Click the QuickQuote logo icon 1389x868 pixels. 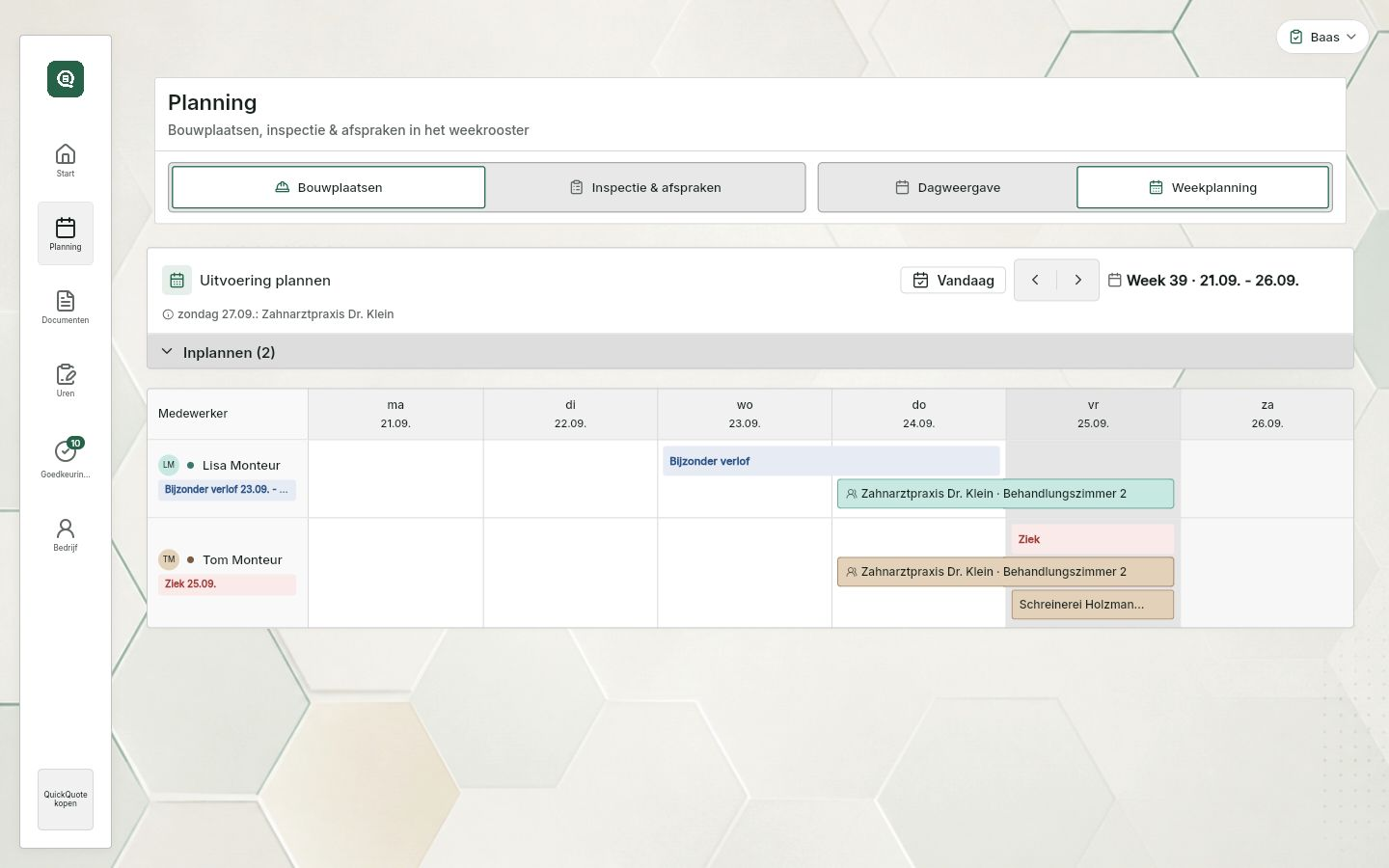click(x=66, y=79)
